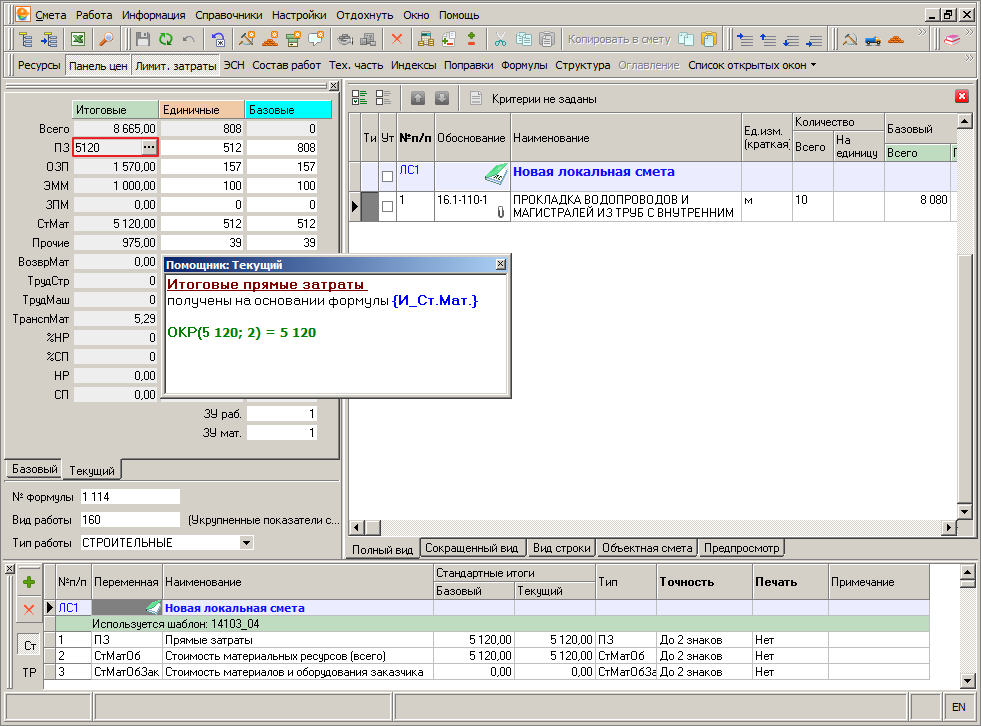Click the Итоговые green column header
This screenshot has width=981, height=726.
[115, 110]
